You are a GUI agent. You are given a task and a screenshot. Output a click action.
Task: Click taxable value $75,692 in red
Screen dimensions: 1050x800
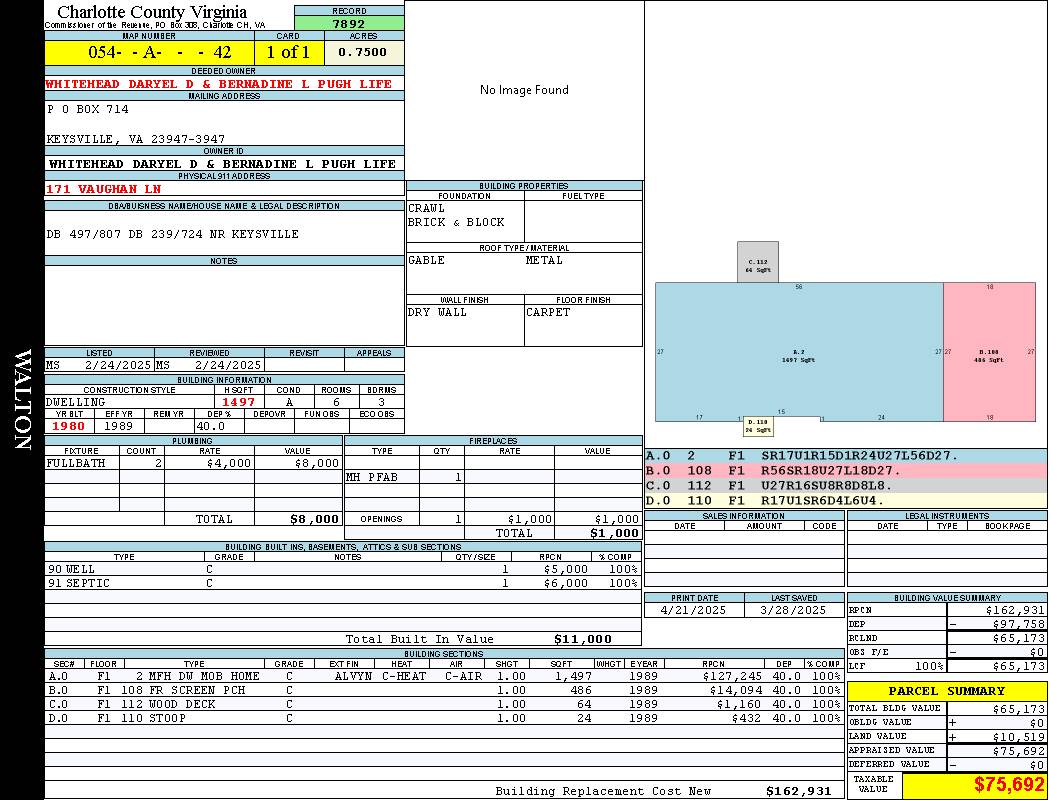point(1009,785)
